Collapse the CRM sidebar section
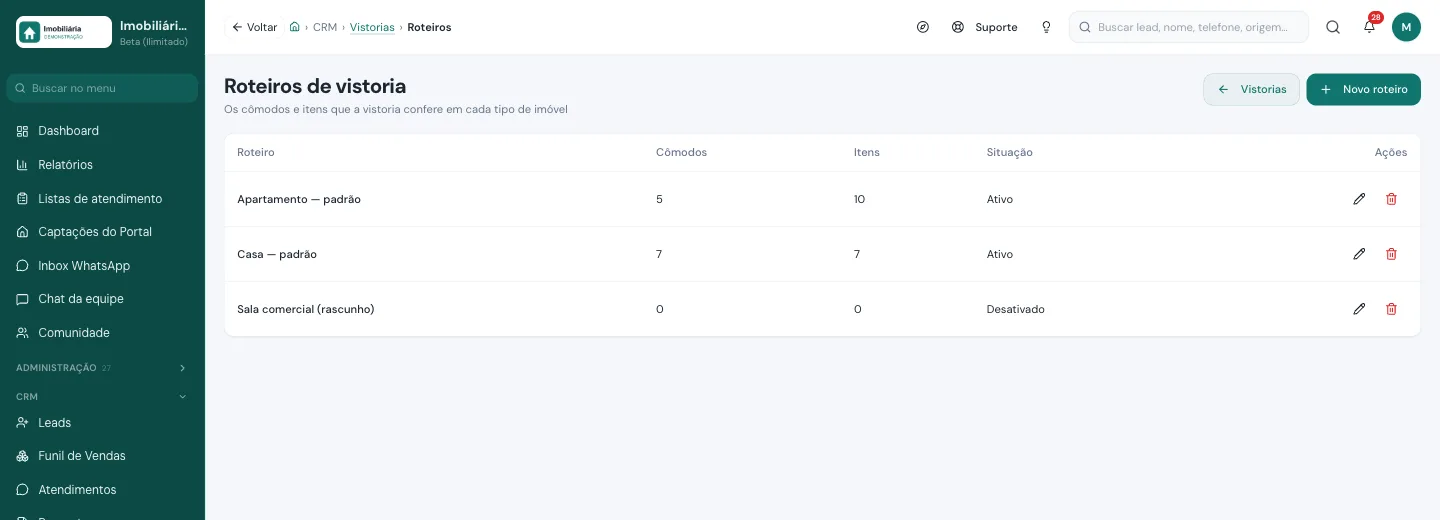The image size is (1440, 520). pos(102,397)
